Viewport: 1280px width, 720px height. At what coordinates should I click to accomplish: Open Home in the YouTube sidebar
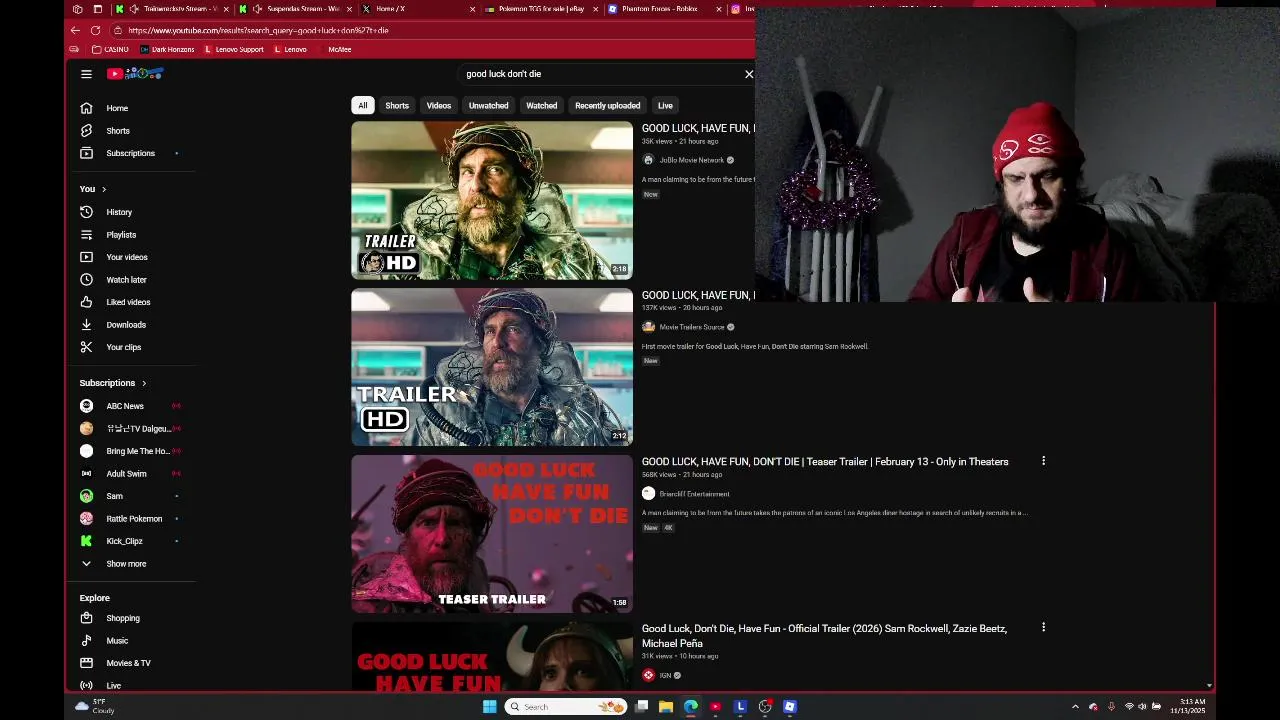click(x=117, y=108)
